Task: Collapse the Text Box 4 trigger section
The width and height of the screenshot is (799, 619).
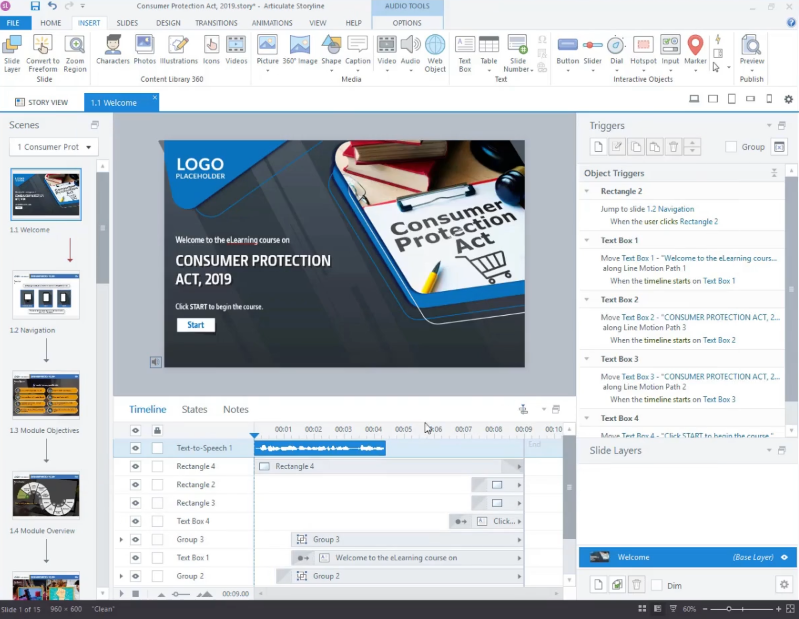Action: [587, 418]
